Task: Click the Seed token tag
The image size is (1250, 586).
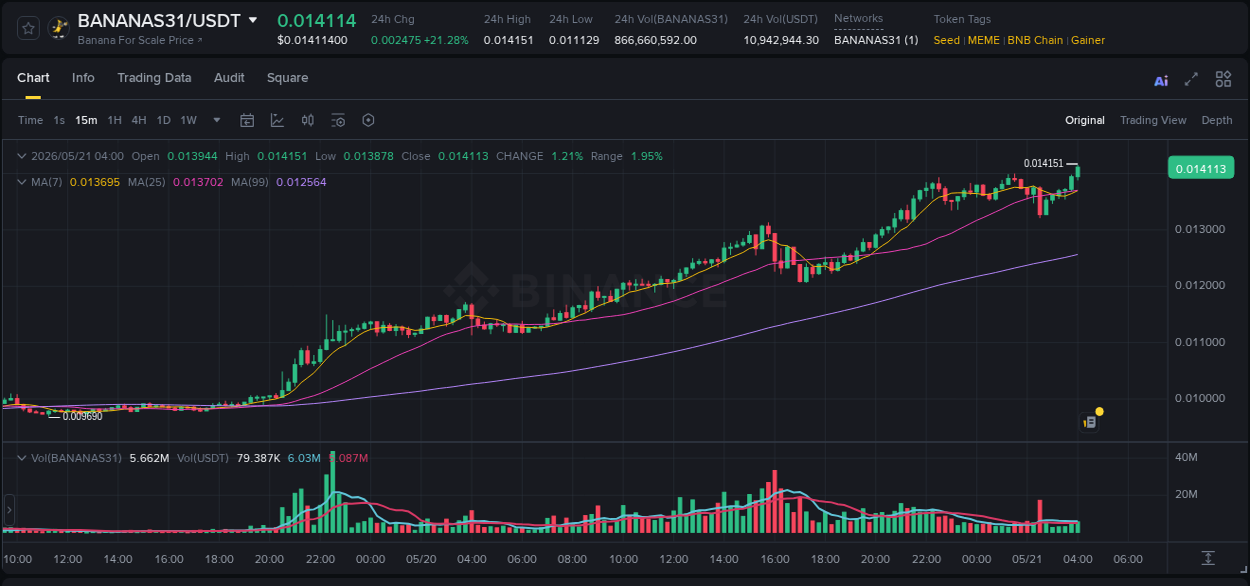Action: tap(946, 40)
